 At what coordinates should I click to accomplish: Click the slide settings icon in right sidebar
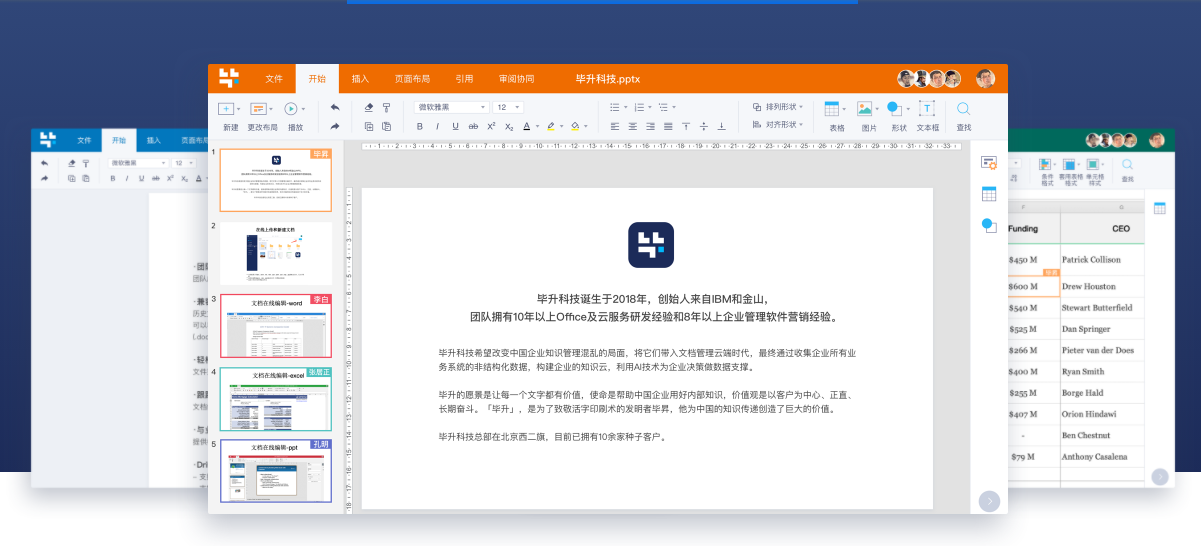989,163
